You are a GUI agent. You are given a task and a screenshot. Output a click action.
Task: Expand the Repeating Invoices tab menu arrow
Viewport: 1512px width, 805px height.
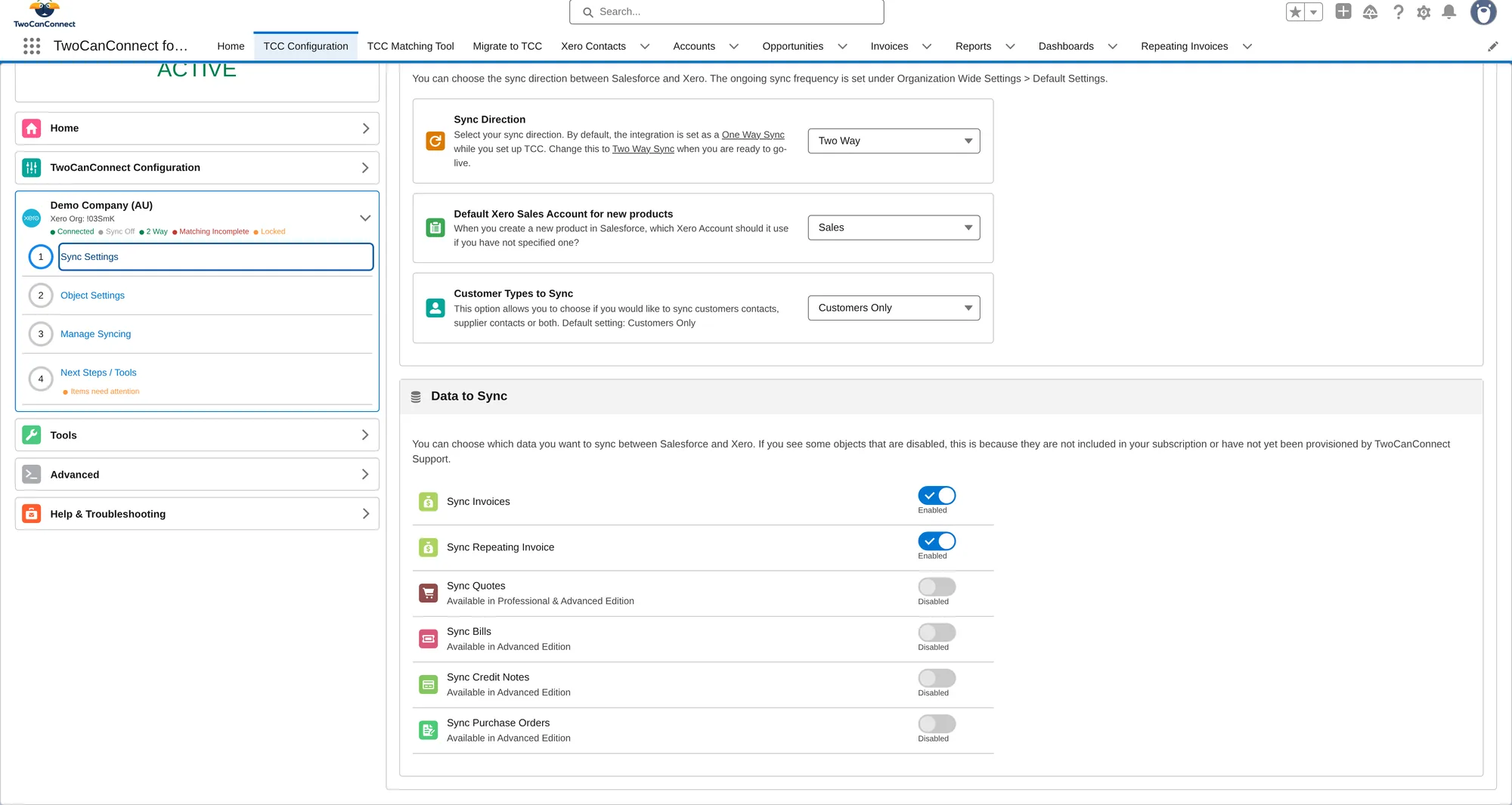point(1247,46)
